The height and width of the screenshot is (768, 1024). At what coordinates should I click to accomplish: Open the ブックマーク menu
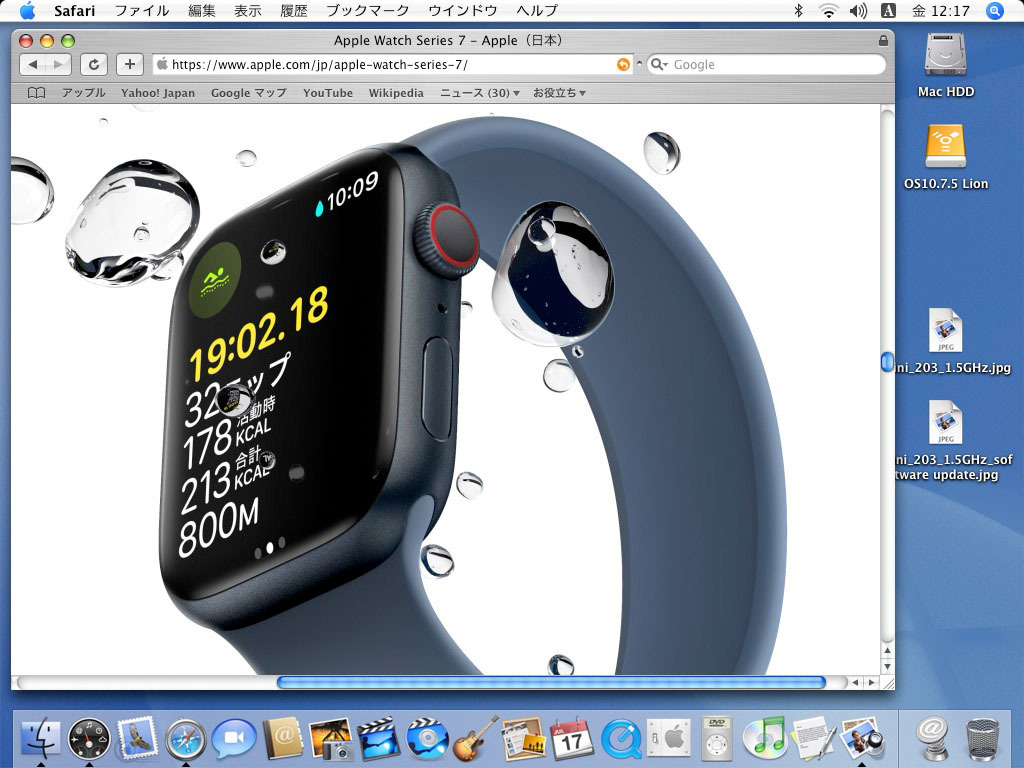point(368,10)
